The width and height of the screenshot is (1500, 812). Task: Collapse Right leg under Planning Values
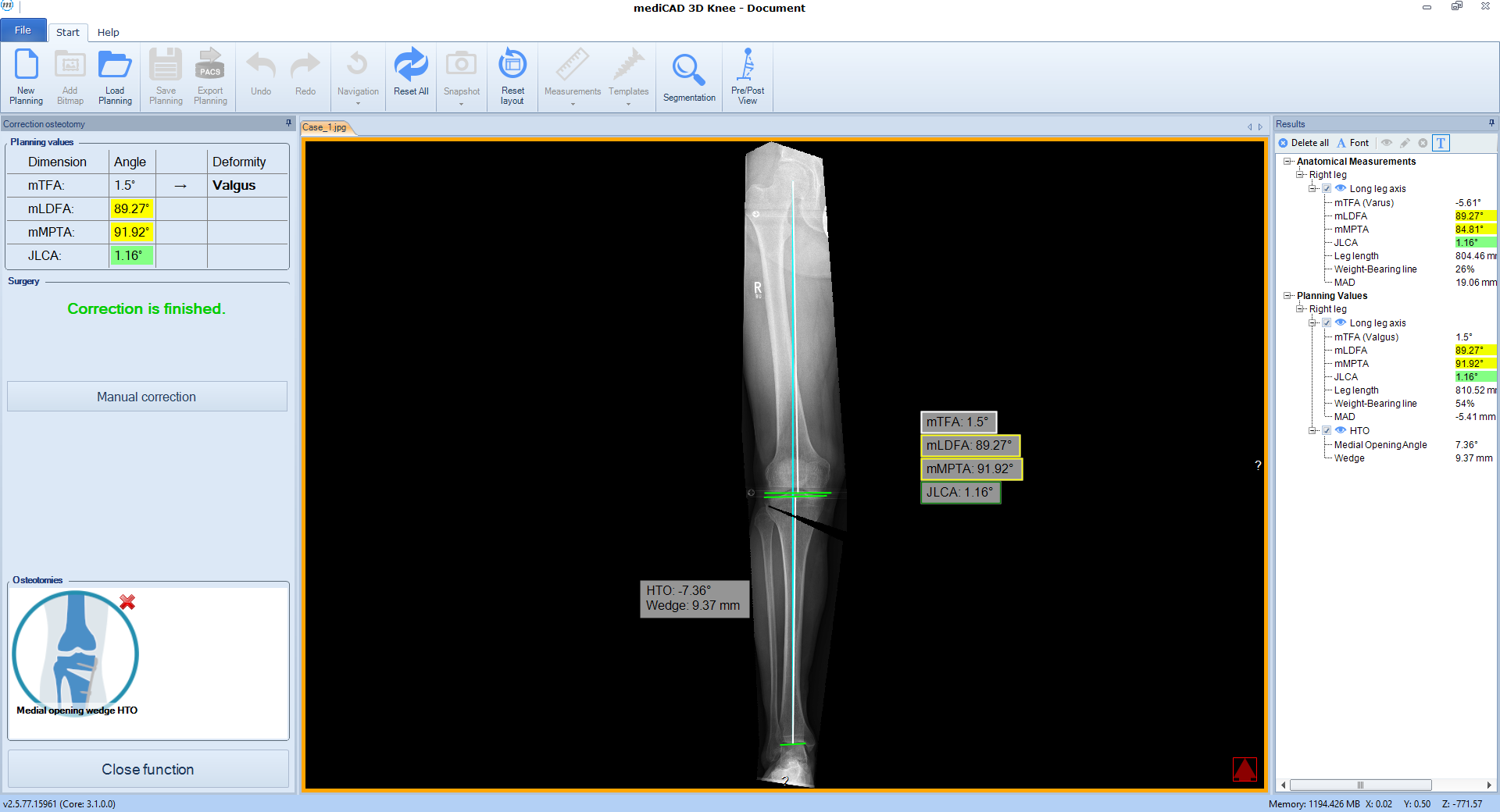coord(1300,309)
